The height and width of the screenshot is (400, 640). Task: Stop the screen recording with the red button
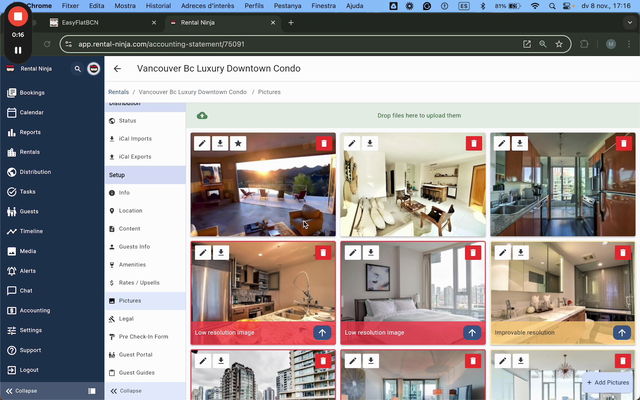(18, 16)
